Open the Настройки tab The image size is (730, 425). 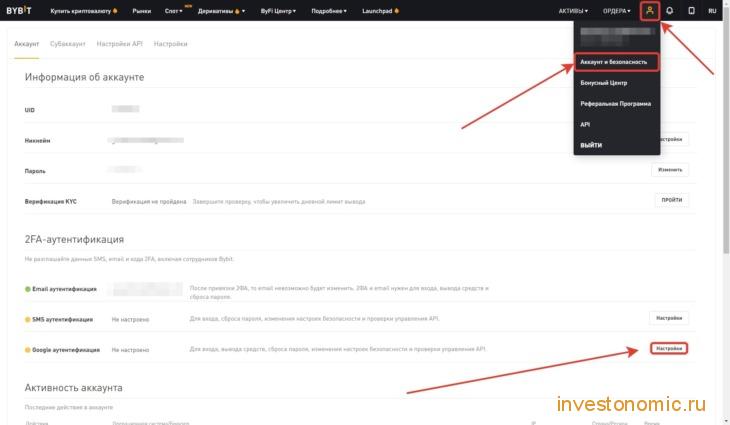(x=170, y=44)
